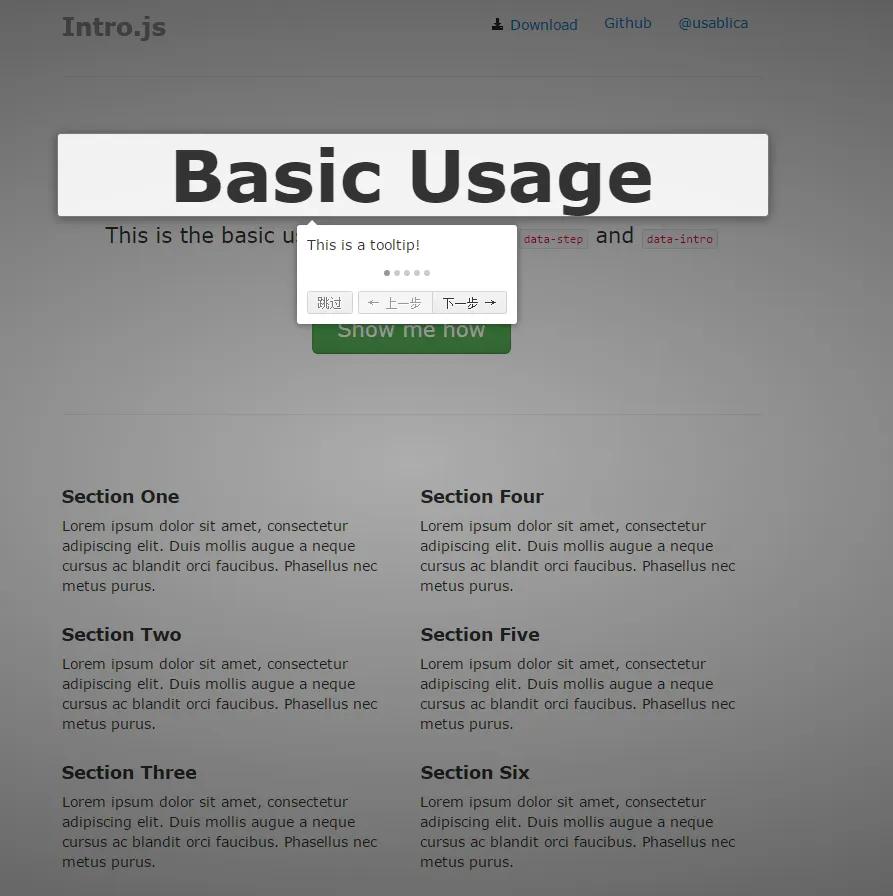Jump to the fourth tour step dot
The width and height of the screenshot is (893, 896).
tap(417, 273)
